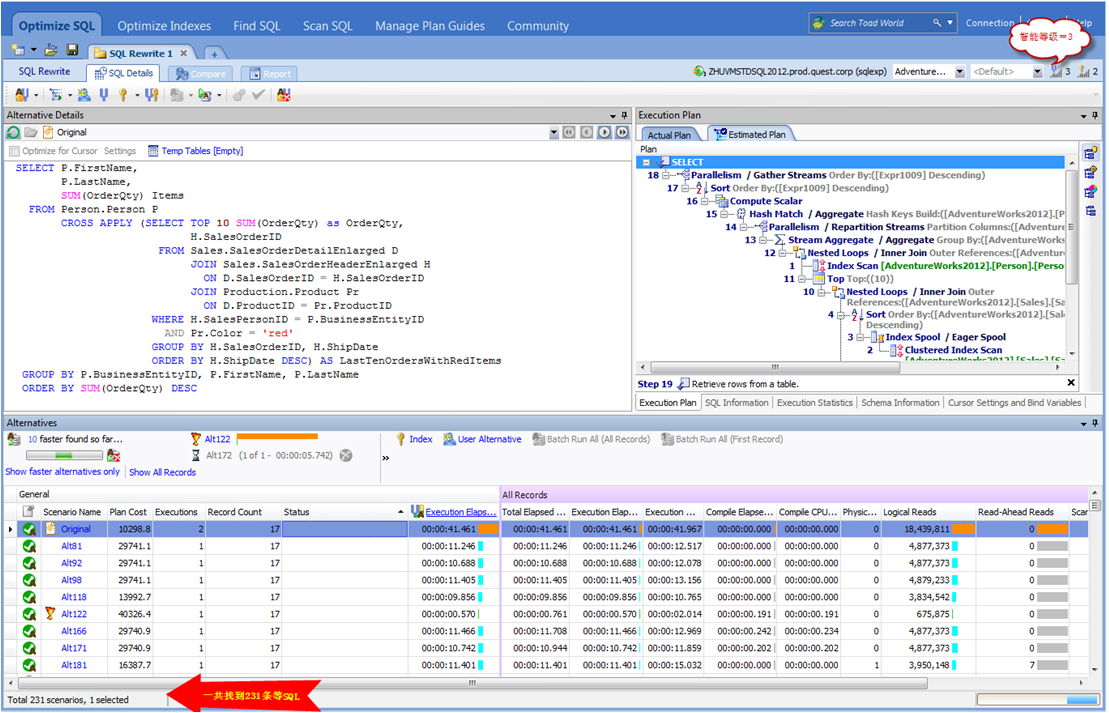Toggle the Optimize for Cursor checkbox
Screen dimensions: 1109x713
pos(14,151)
